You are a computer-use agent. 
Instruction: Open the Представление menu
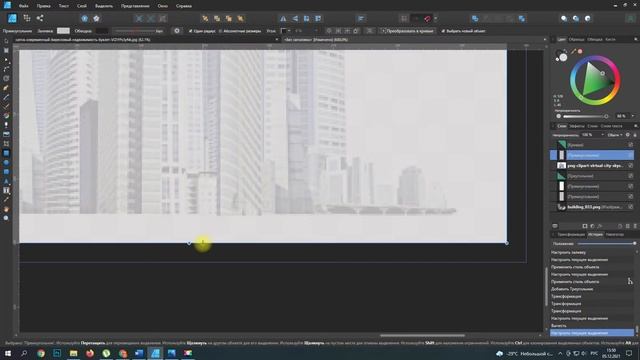[135, 6]
